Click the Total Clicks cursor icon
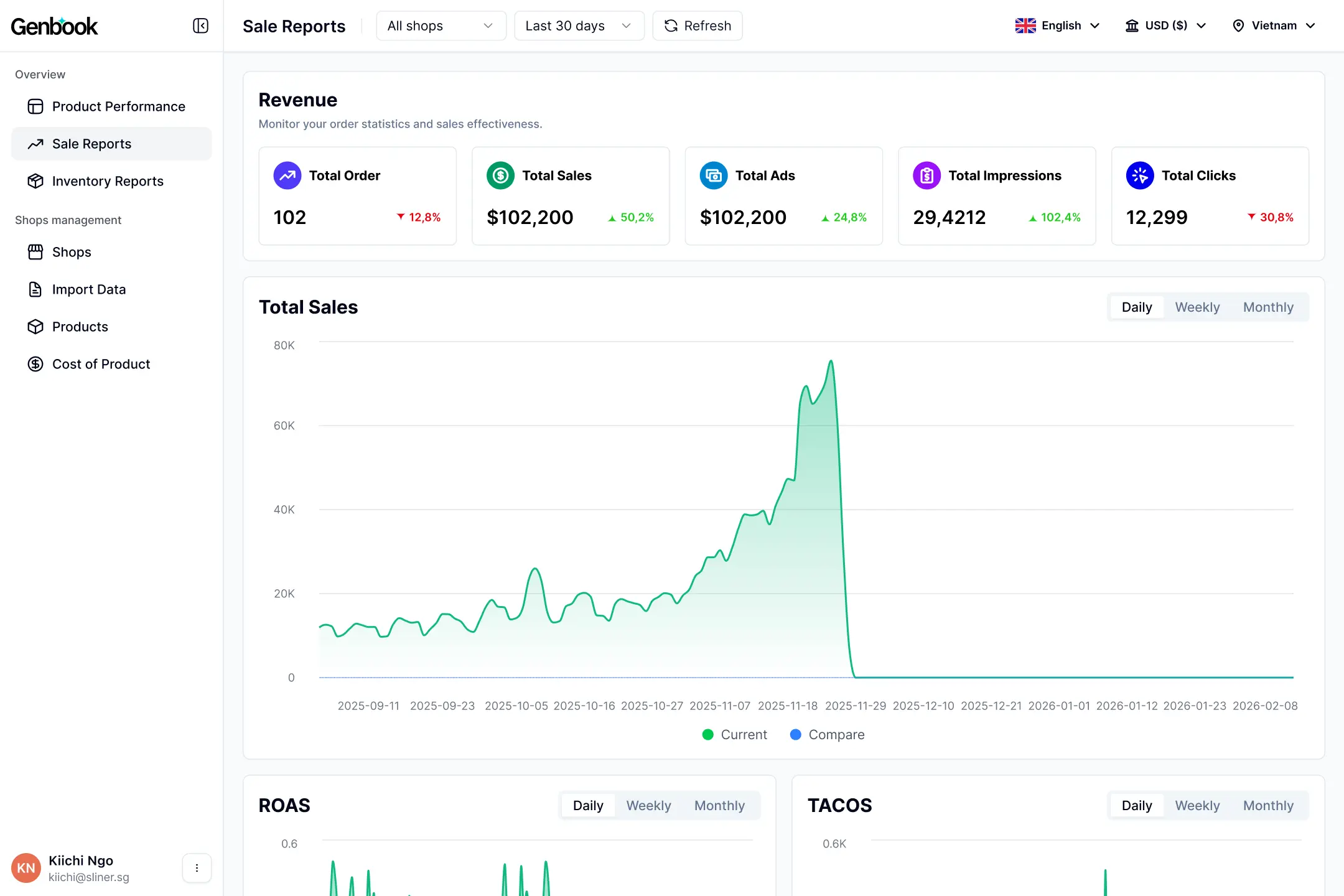 coord(1139,175)
